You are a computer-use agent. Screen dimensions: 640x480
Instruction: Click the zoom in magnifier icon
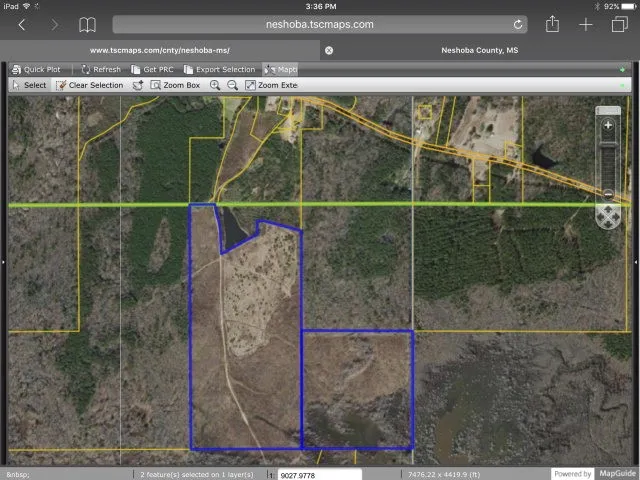[x=215, y=85]
